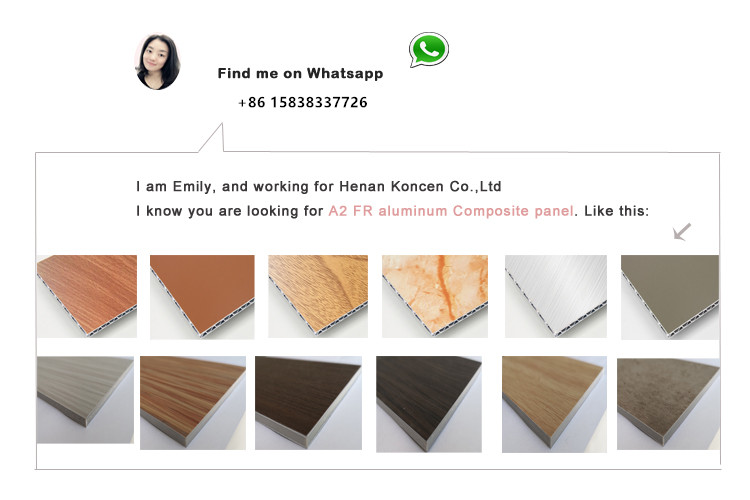Select the Find me on Whatsapp heading
The image size is (750, 500).
[300, 73]
